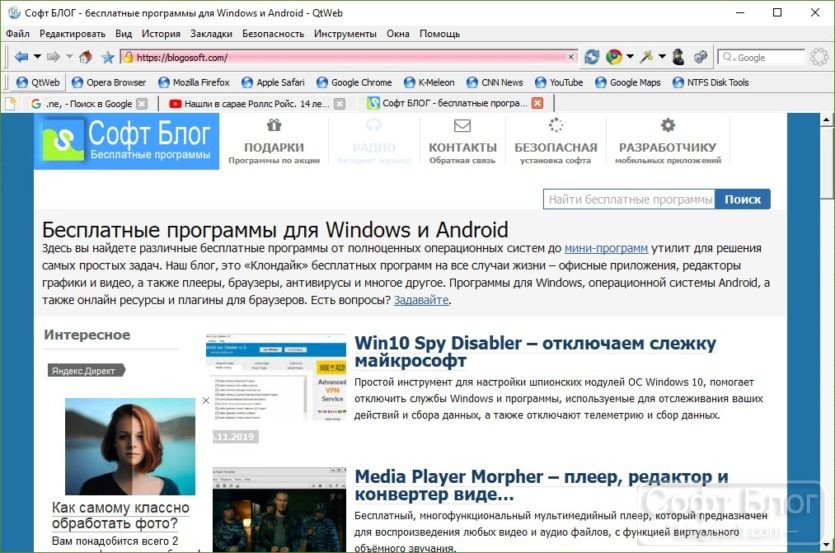This screenshot has width=835, height=553.
Task: Open dropdown next to wand icon
Action: point(662,56)
